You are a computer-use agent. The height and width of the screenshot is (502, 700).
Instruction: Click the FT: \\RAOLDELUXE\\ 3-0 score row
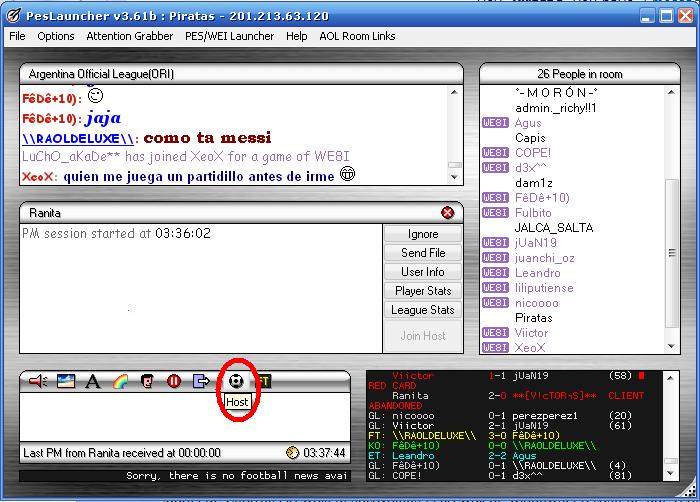464,435
